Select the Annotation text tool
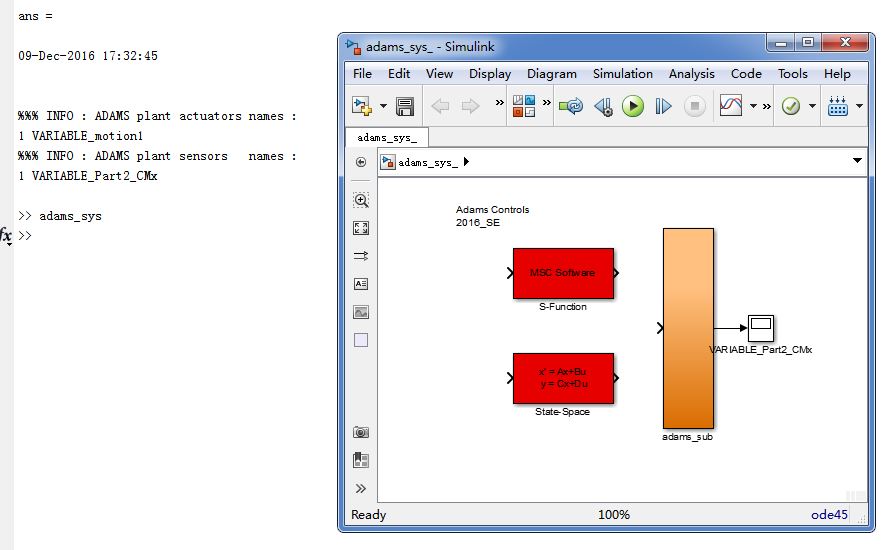Screen dimensions: 892x550 361,284
